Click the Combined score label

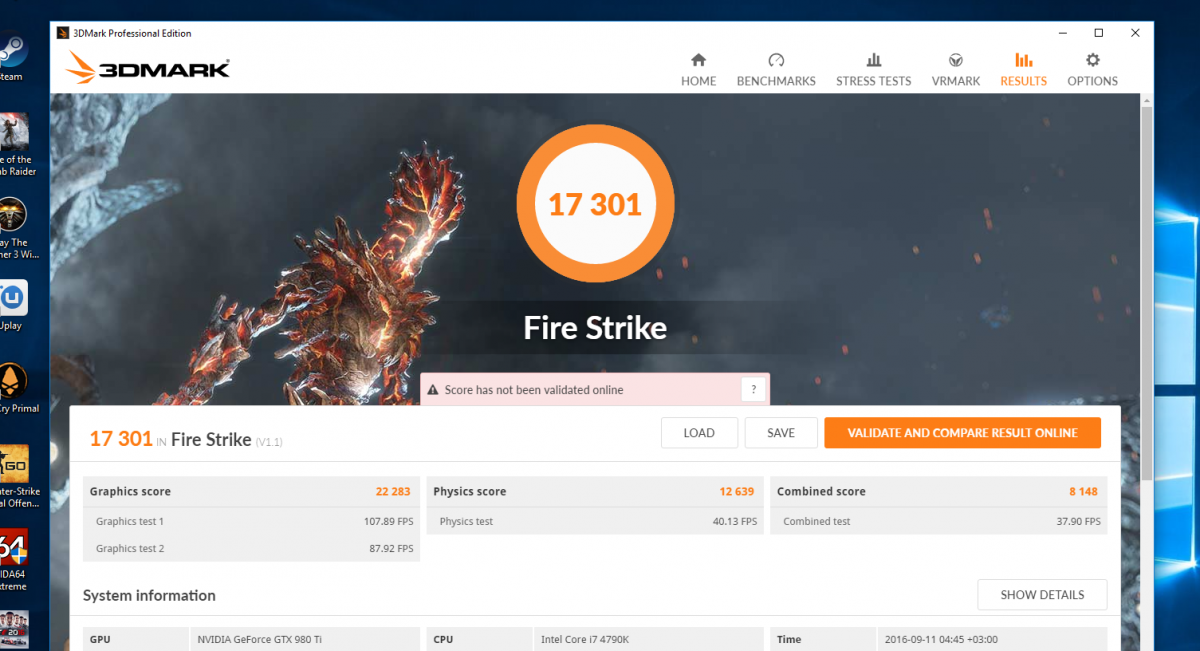(x=821, y=491)
